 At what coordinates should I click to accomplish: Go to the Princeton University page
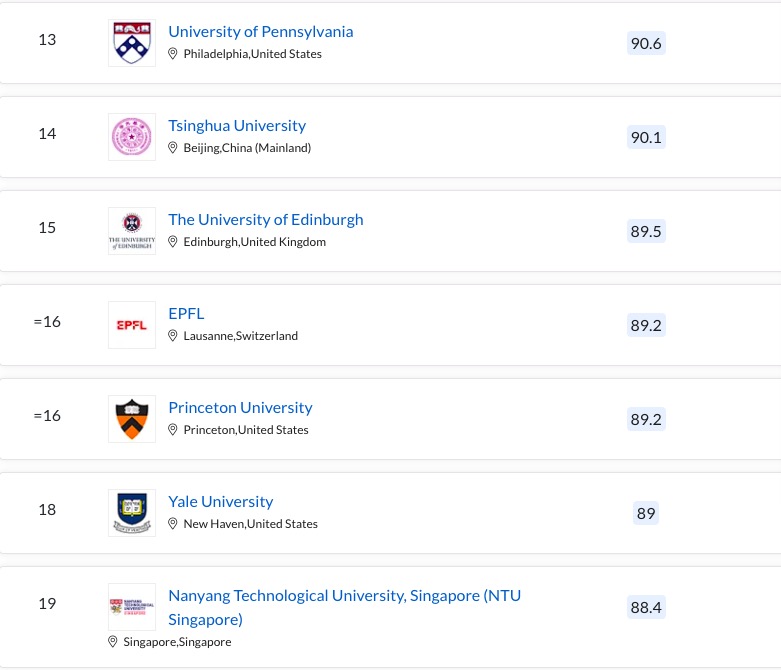pos(240,408)
